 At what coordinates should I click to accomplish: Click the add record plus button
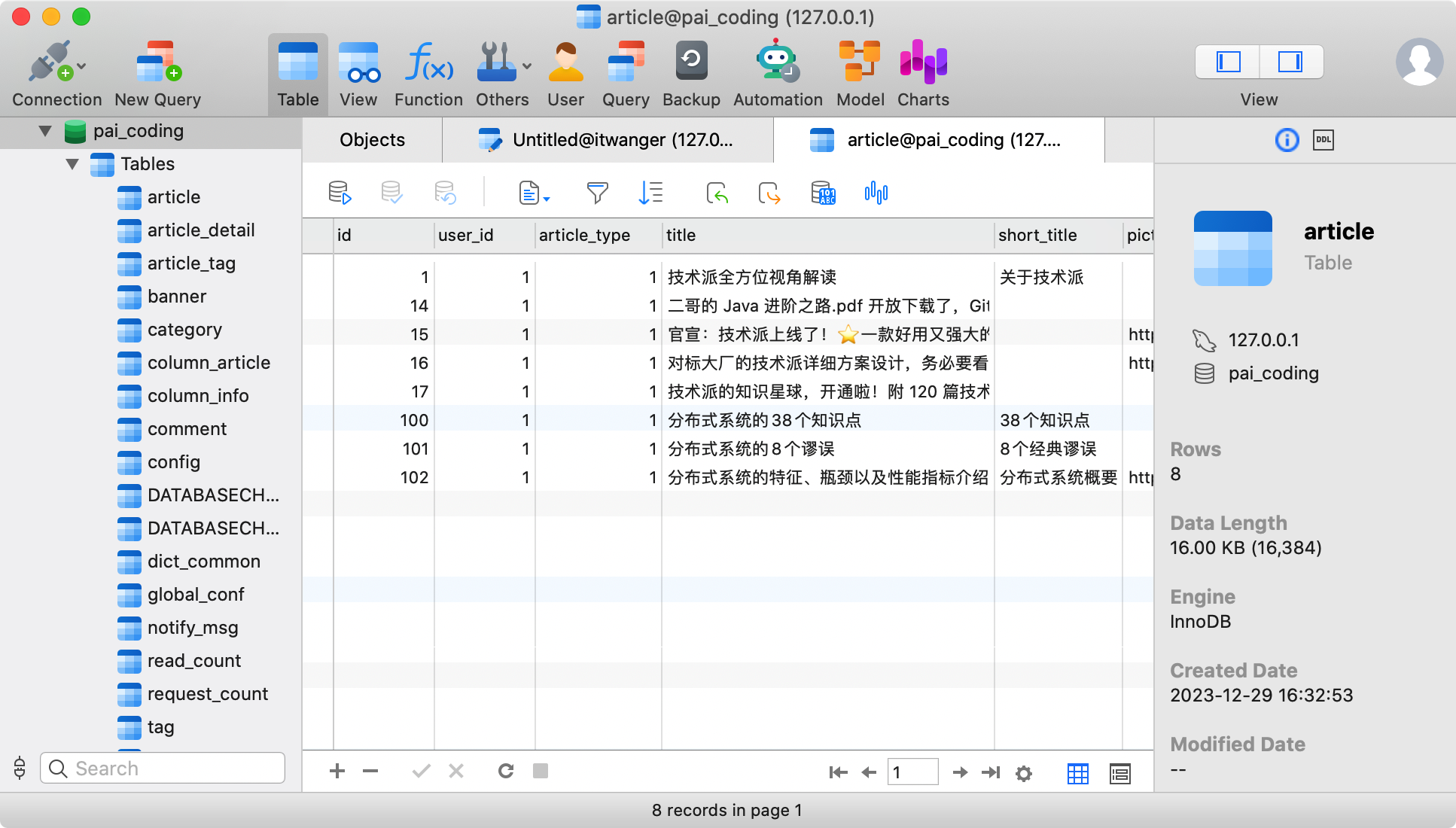click(337, 771)
